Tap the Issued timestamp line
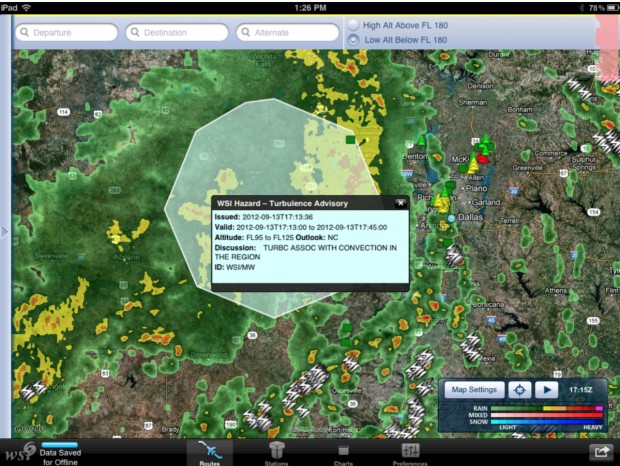This screenshot has width=620, height=466. tap(264, 217)
